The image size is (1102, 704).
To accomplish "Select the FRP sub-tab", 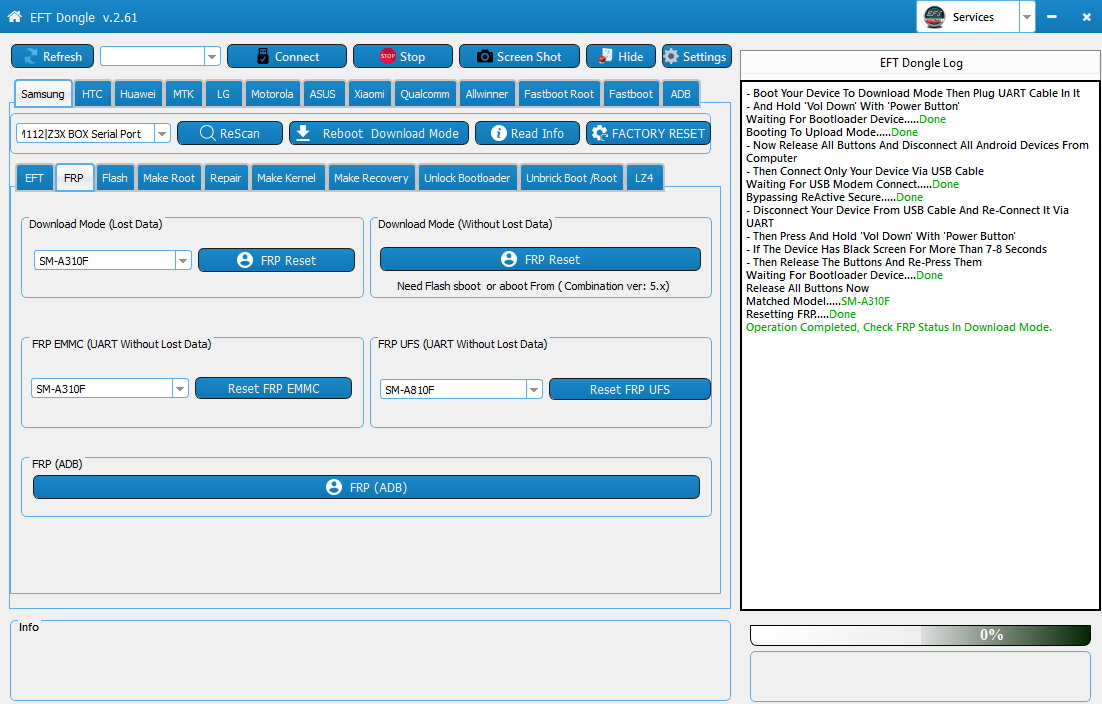I will tap(74, 178).
